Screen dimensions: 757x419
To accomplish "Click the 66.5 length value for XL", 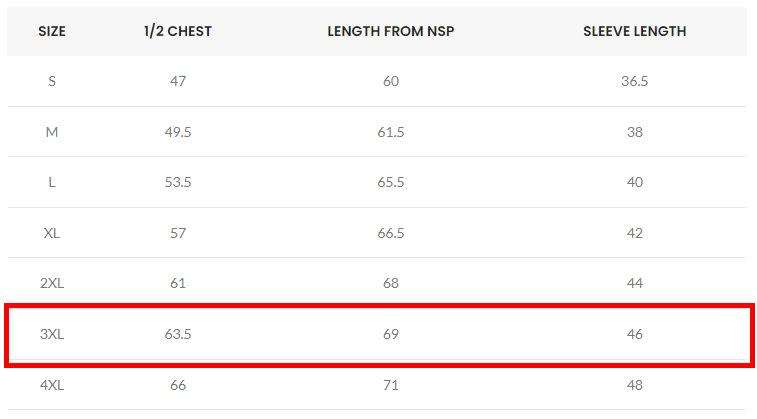I will [x=391, y=233].
